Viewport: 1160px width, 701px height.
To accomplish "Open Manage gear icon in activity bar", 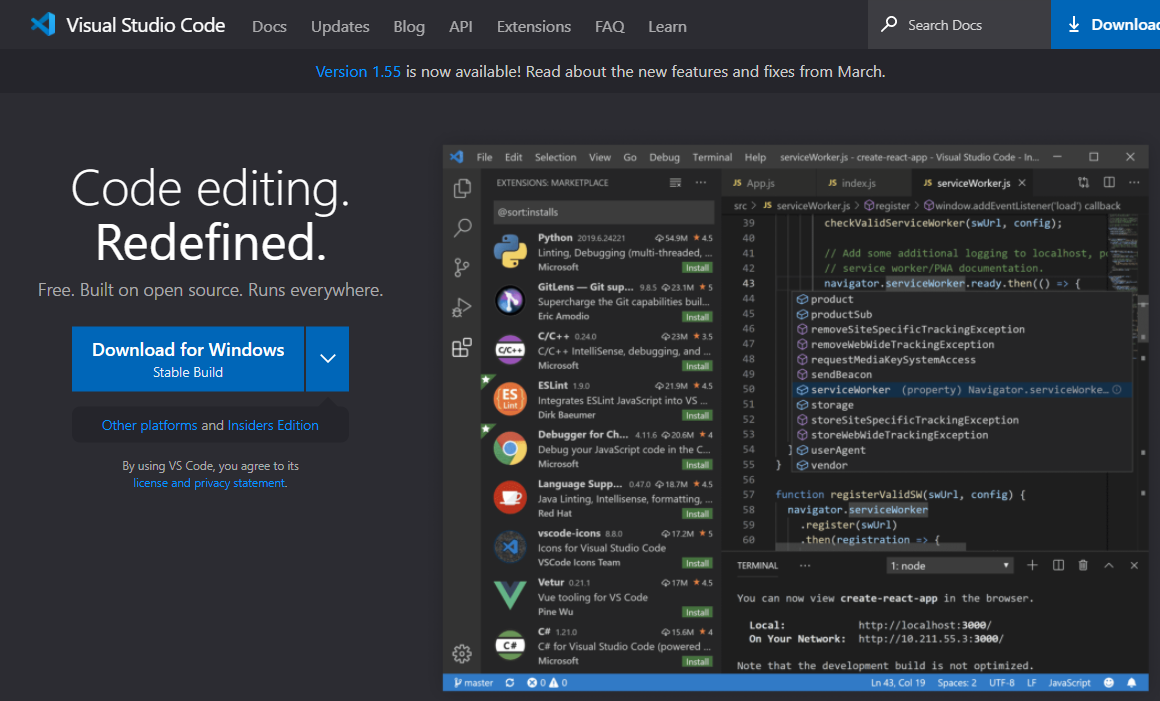I will pyautogui.click(x=462, y=653).
